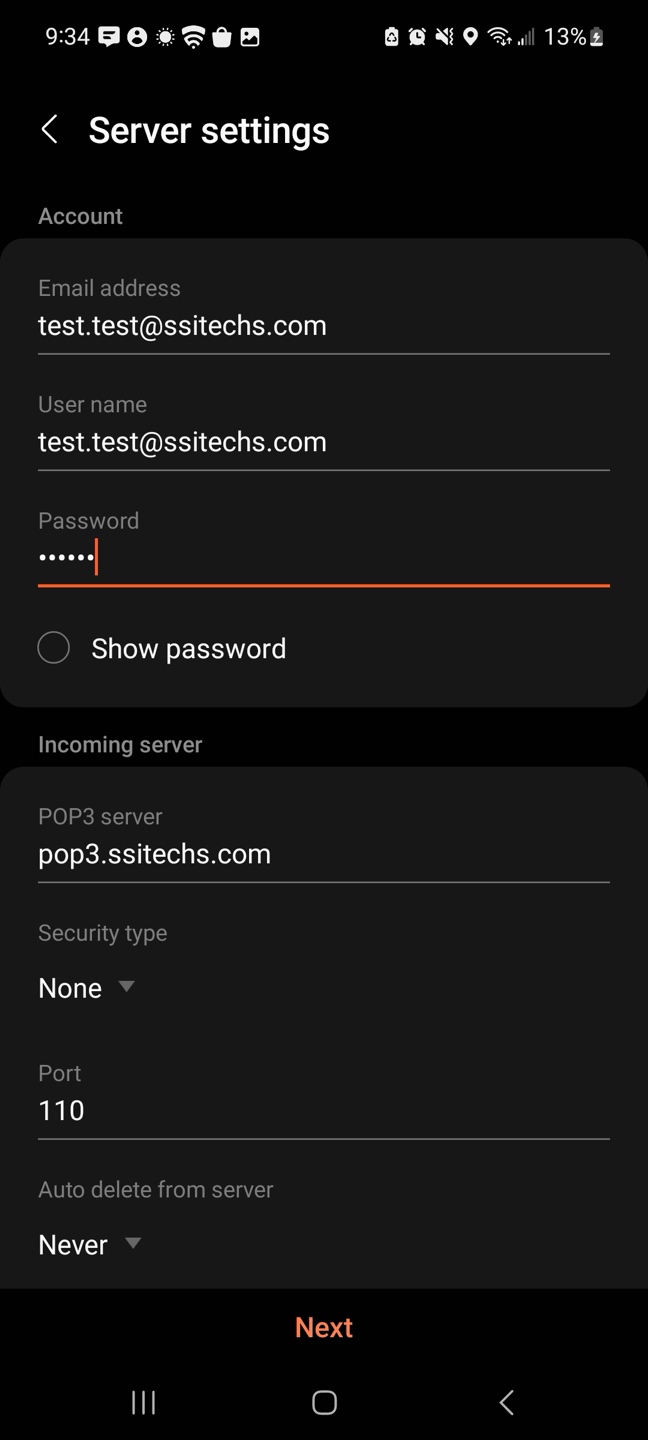Change the Port number field

tap(323, 1111)
